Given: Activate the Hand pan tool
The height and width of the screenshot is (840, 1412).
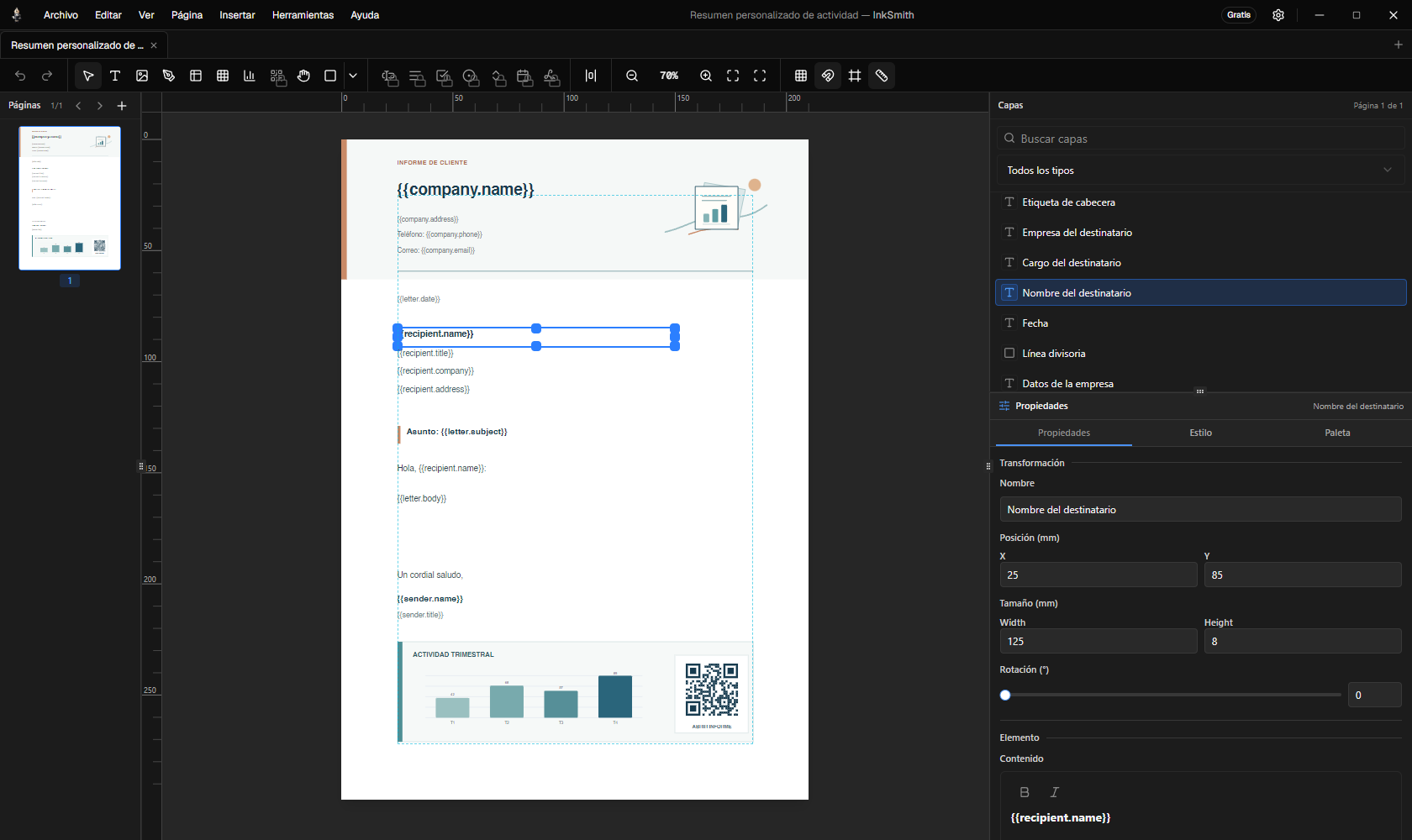Looking at the screenshot, I should coord(303,76).
